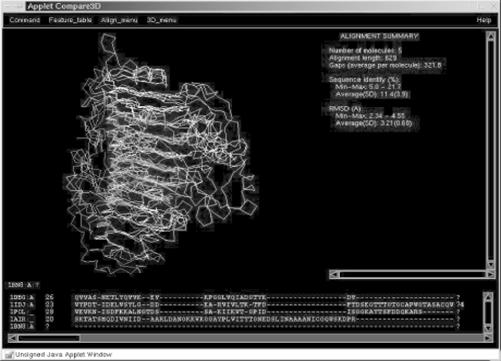Click the sequence alignment horizontal scrollbar thumb
Viewport: 501px width, 361px height.
pos(49,338)
